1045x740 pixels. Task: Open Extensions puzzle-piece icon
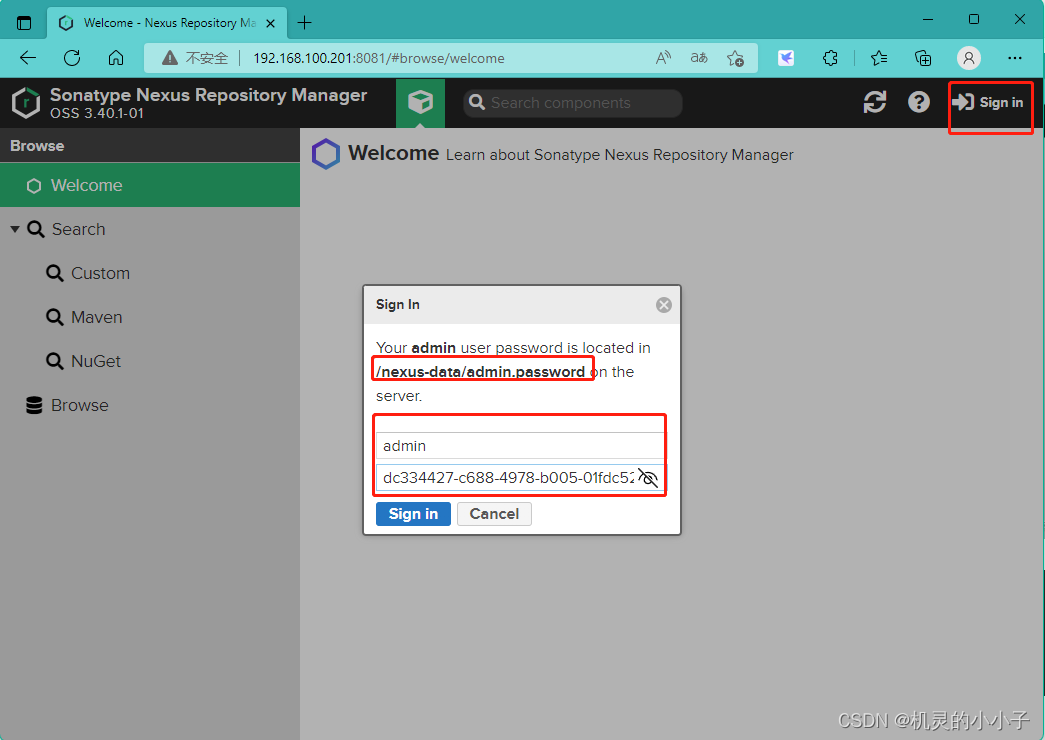(x=830, y=58)
